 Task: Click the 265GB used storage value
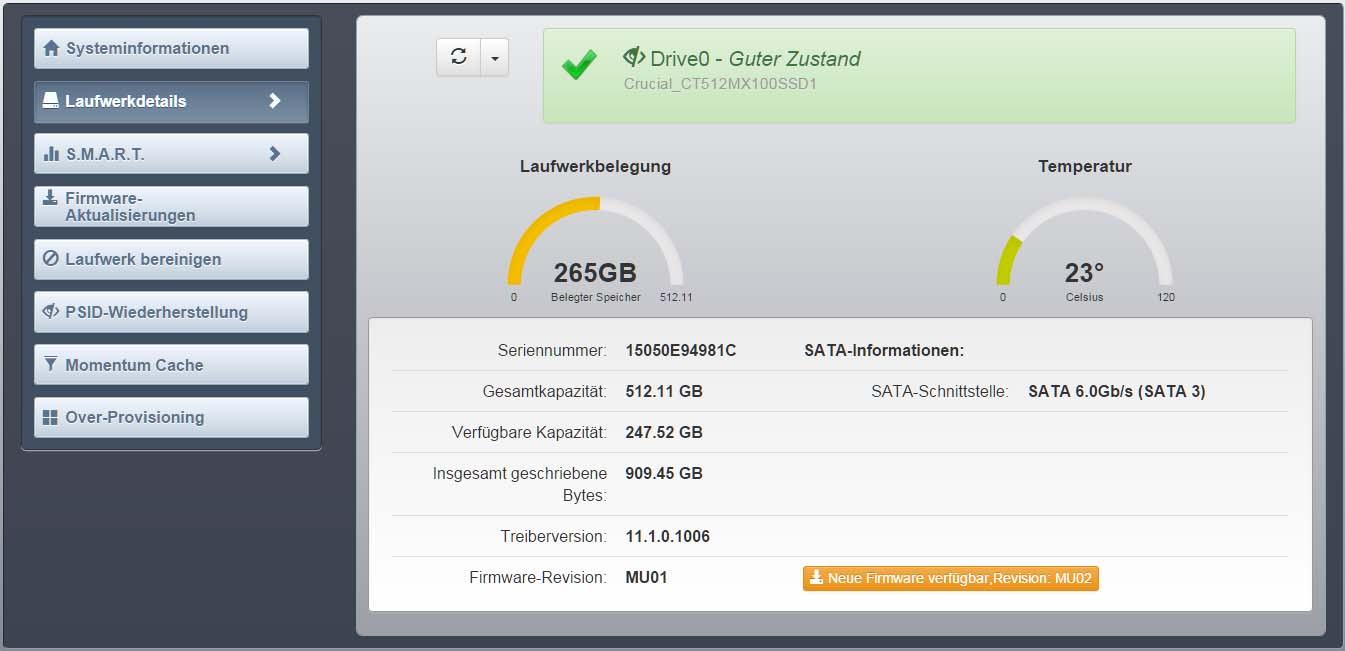click(595, 273)
